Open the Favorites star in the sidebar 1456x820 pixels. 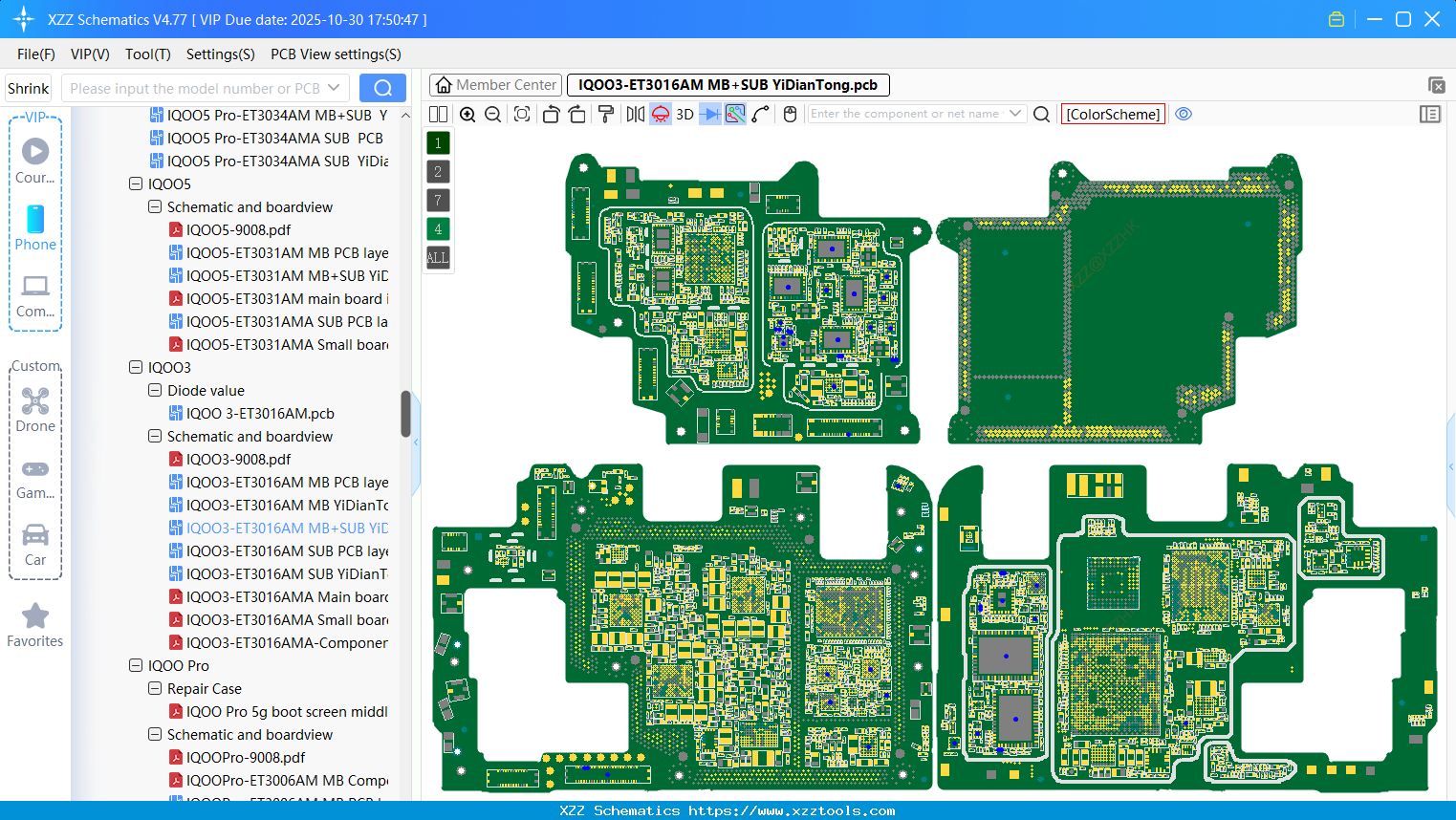[x=35, y=625]
